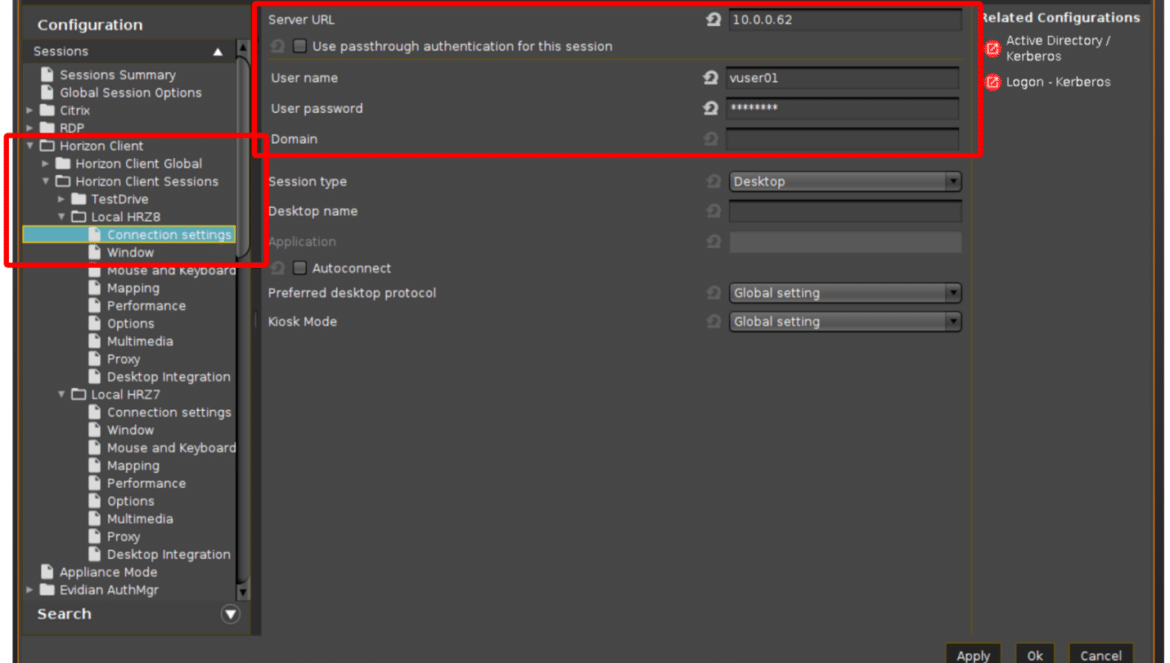Open the Logon - Kerberos link icon
The height and width of the screenshot is (663, 1170).
[x=992, y=82]
